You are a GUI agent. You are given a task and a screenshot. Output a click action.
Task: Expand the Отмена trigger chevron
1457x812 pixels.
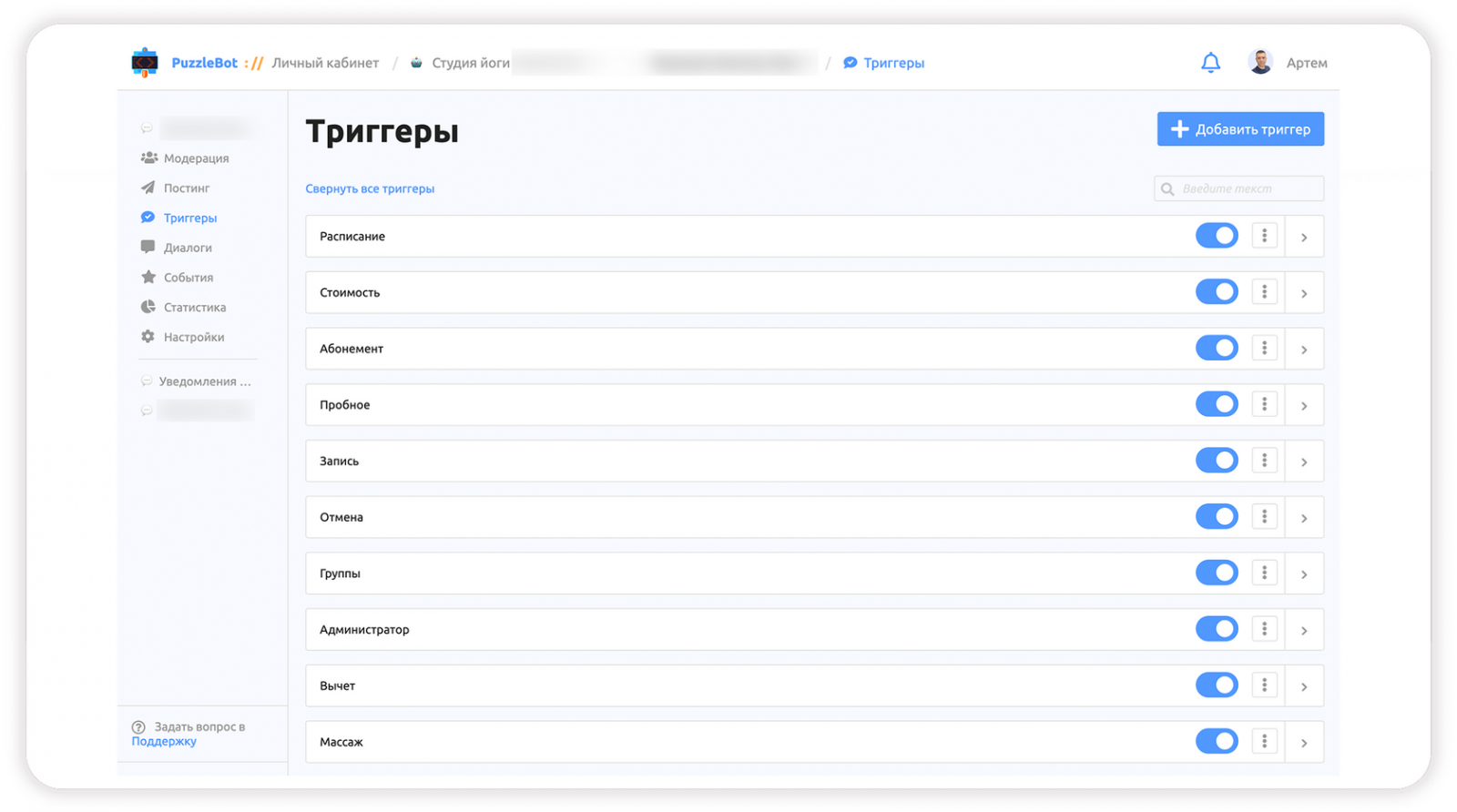[1304, 518]
